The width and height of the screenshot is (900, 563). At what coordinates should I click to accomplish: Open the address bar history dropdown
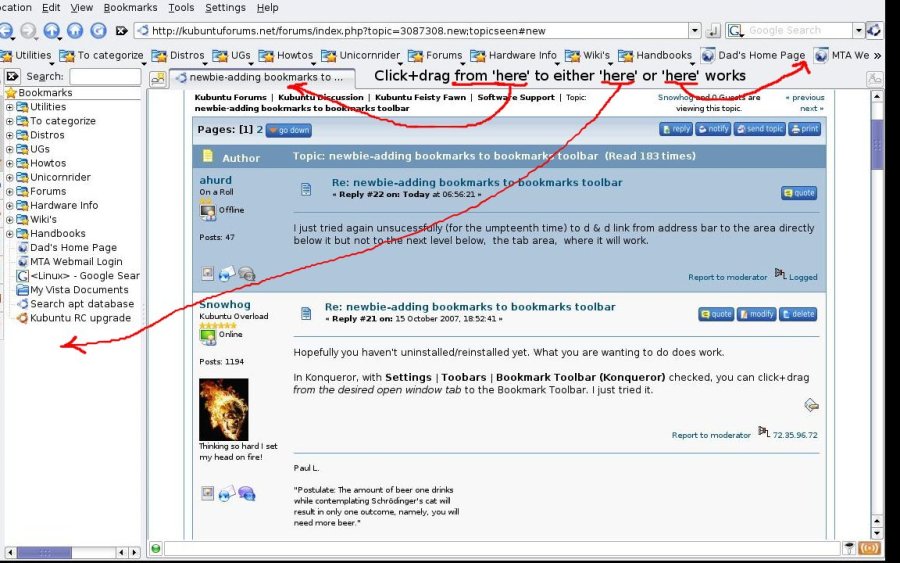click(695, 30)
